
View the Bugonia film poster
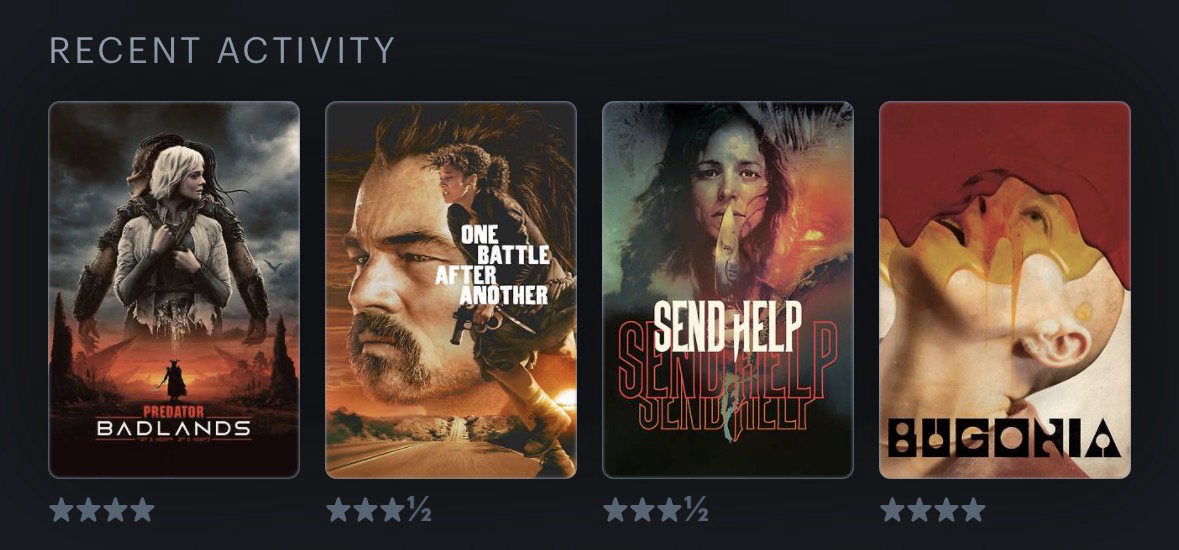(x=1005, y=290)
